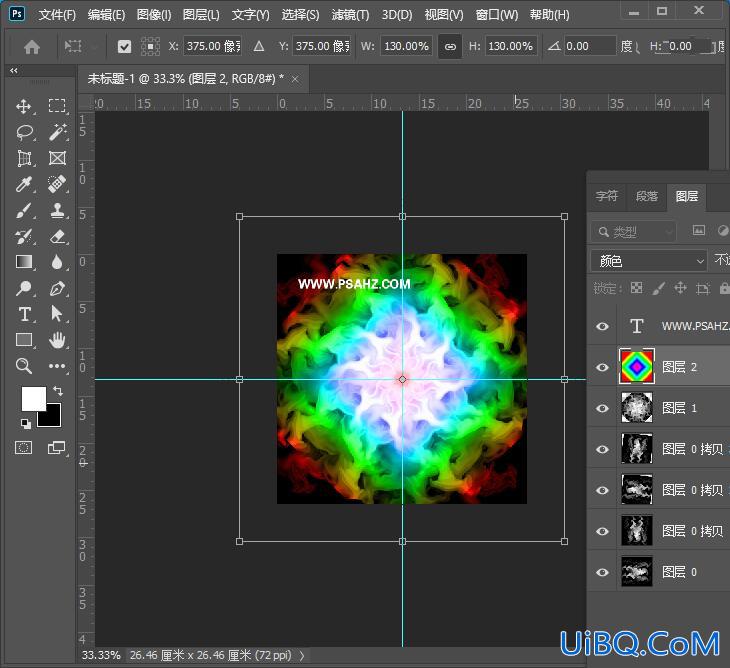Hide layer 图层 1
Screen dimensions: 730x668
coord(602,408)
